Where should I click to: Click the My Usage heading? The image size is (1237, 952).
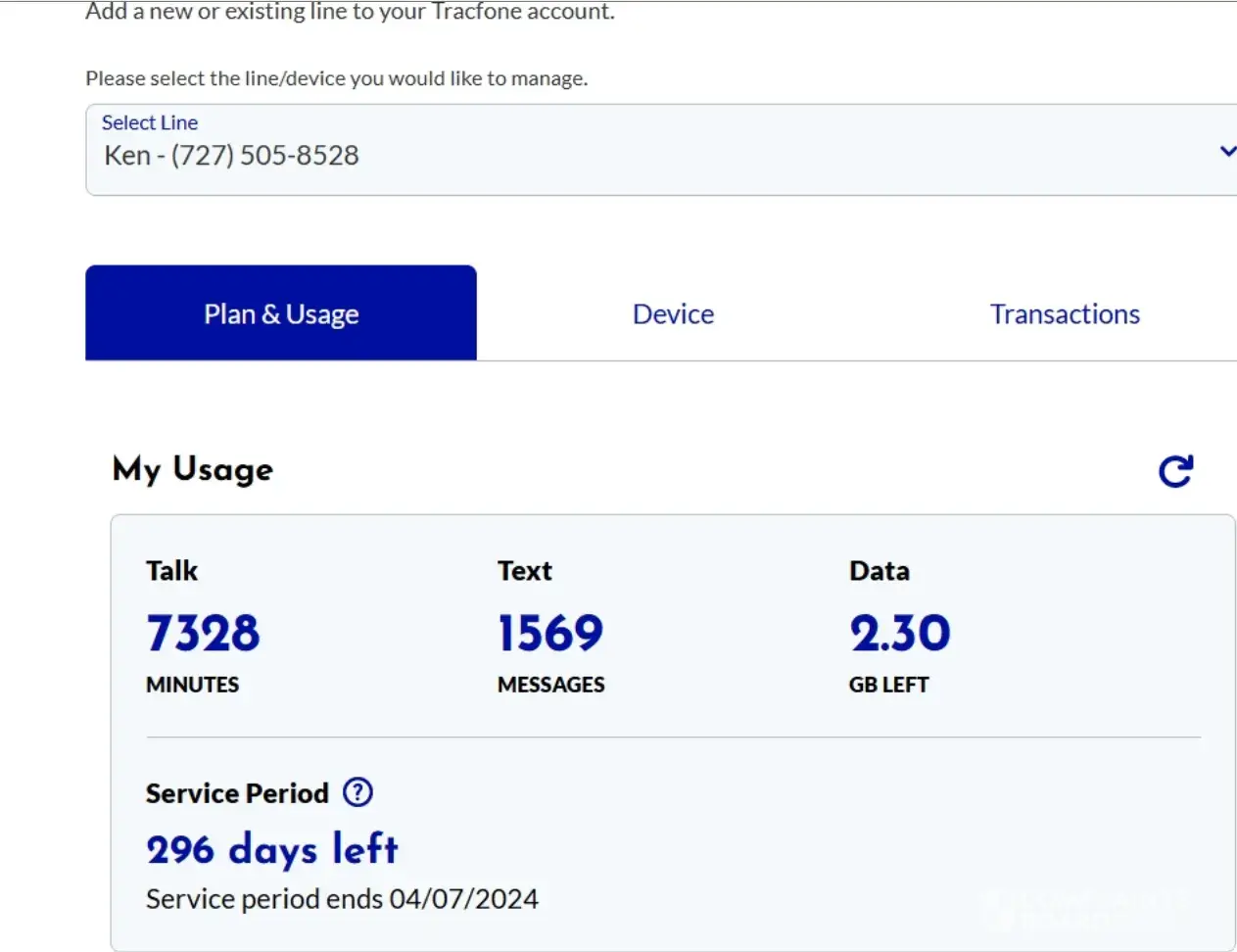[x=193, y=469]
